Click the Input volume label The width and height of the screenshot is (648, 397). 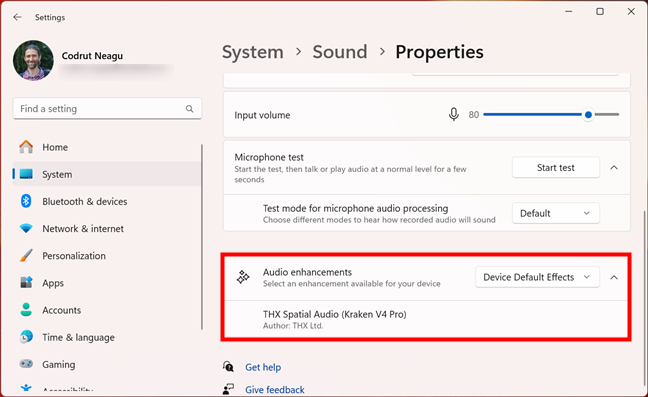pos(262,115)
